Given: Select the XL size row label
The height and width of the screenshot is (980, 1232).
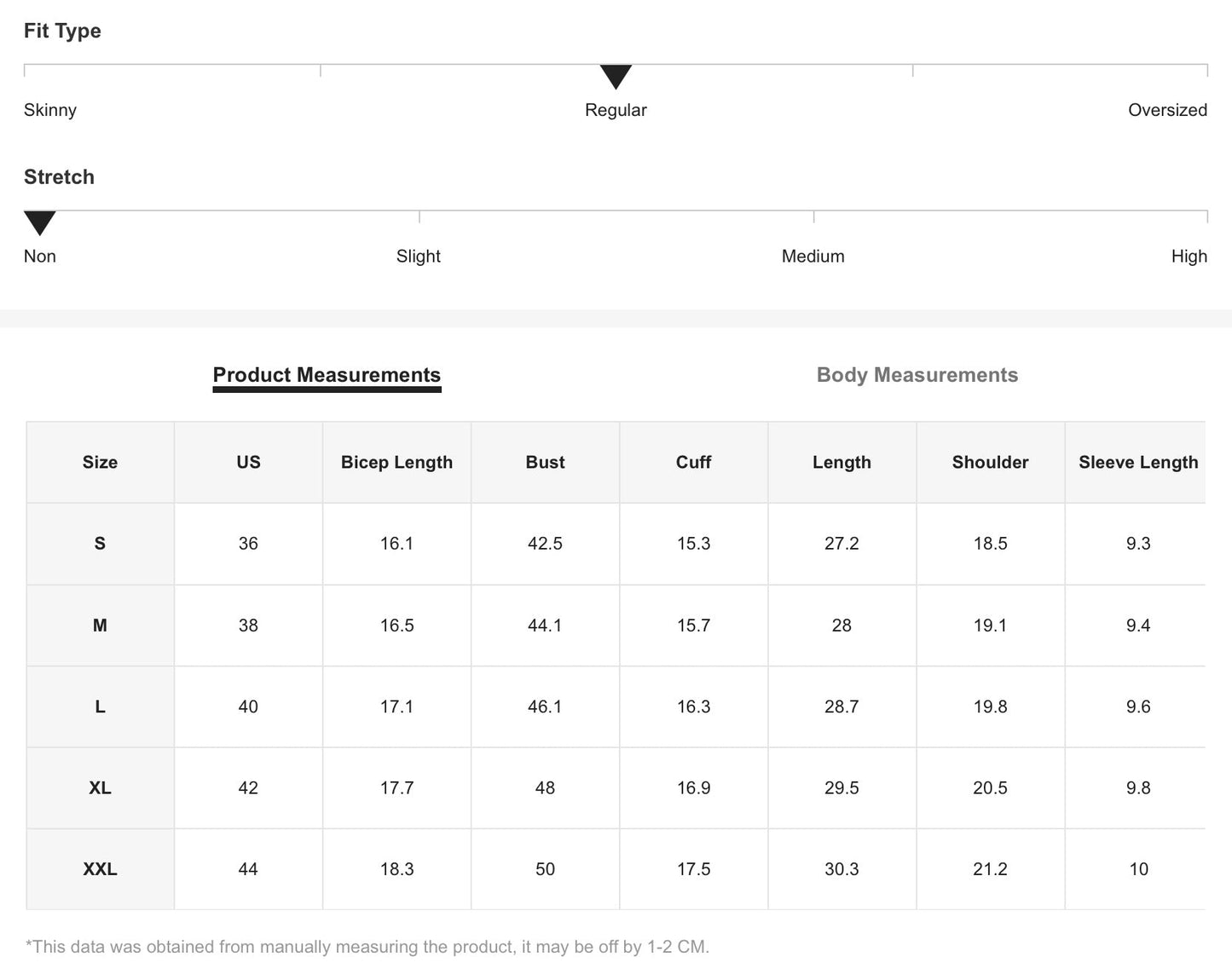Looking at the screenshot, I should [100, 788].
